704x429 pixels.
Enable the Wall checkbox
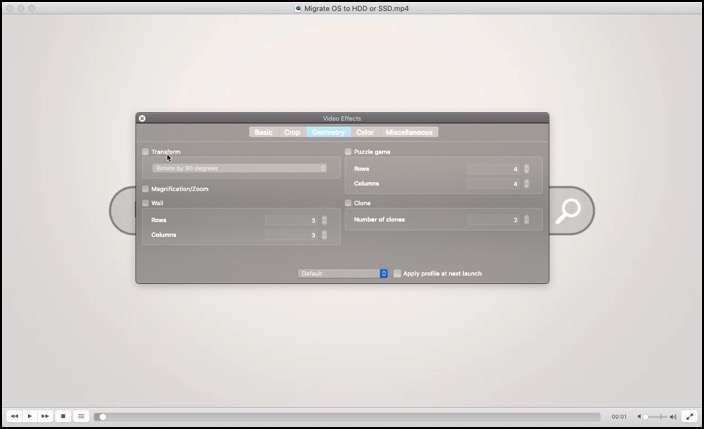145,203
